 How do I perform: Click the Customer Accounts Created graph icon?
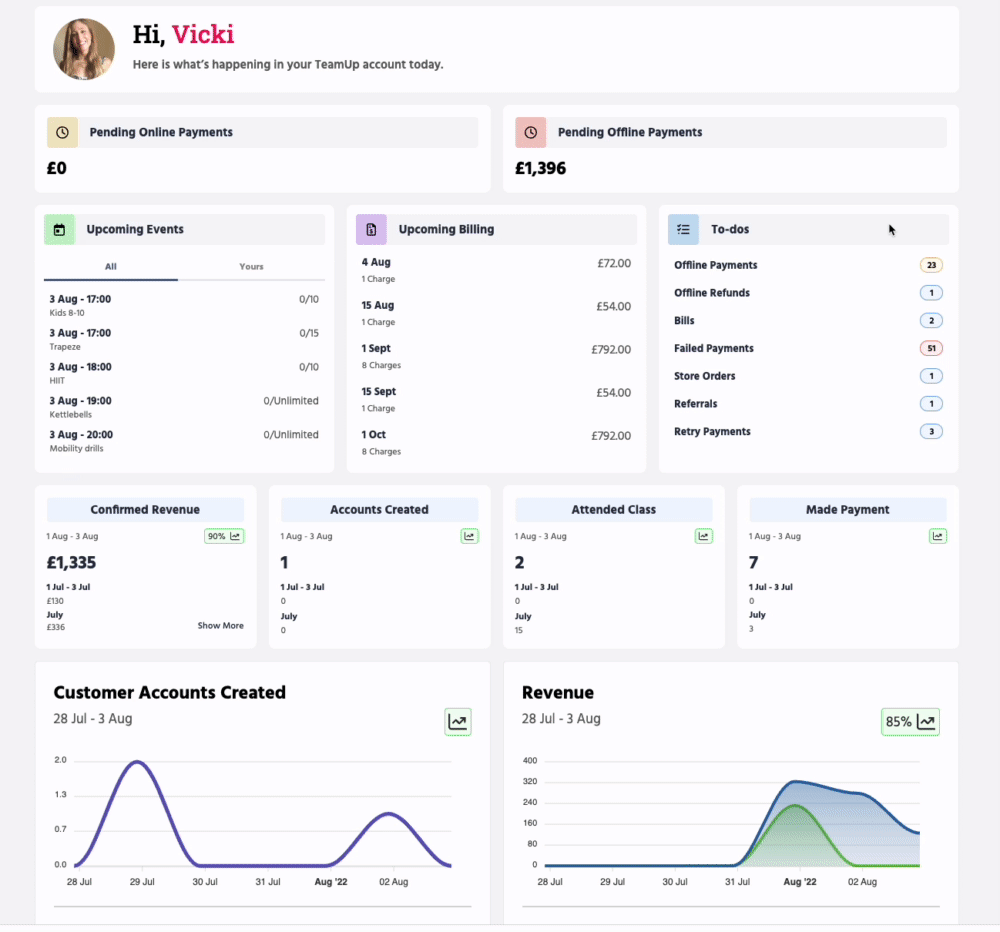(x=458, y=721)
